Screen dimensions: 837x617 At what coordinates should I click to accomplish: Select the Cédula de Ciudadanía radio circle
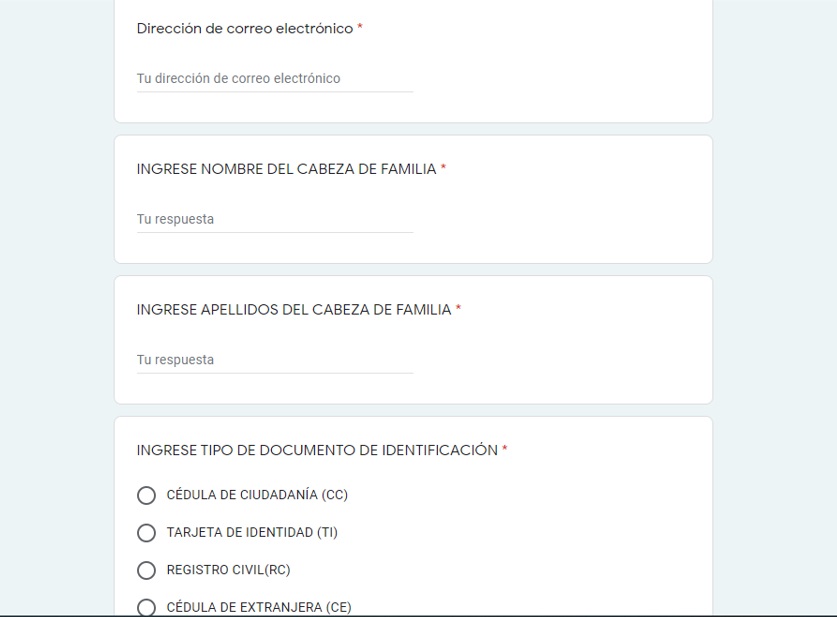point(147,495)
